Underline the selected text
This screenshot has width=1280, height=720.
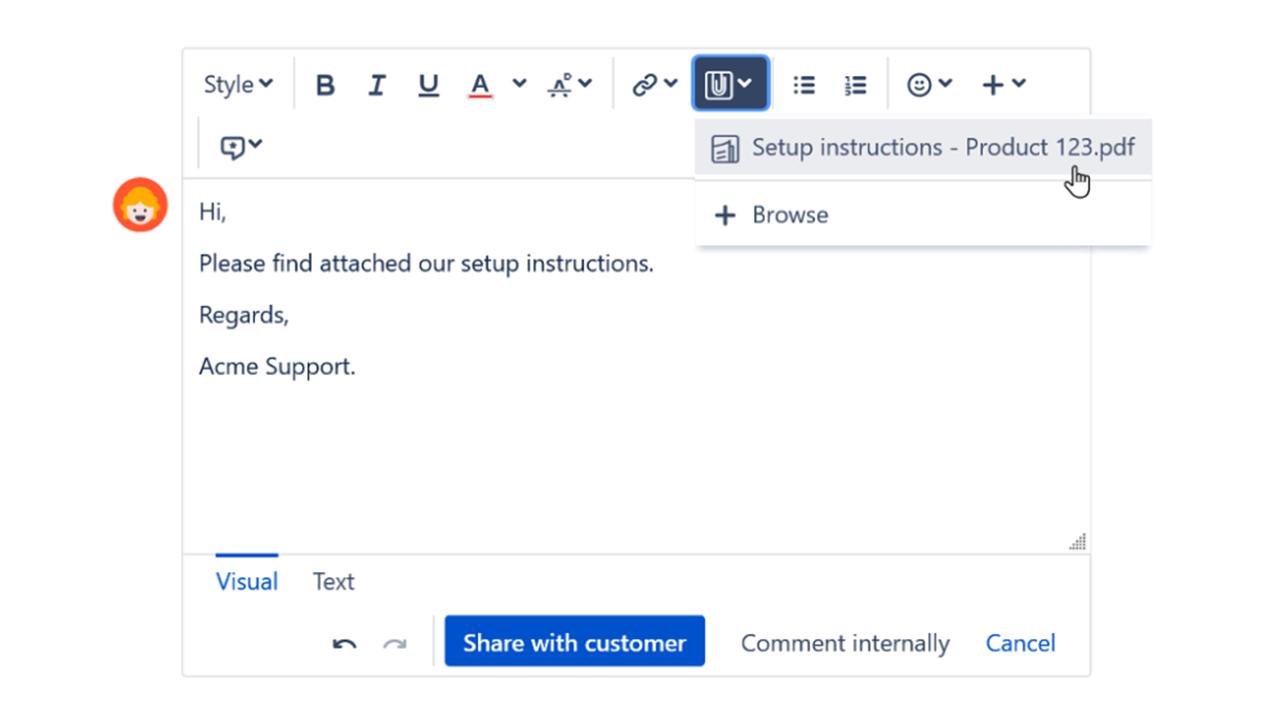(428, 84)
